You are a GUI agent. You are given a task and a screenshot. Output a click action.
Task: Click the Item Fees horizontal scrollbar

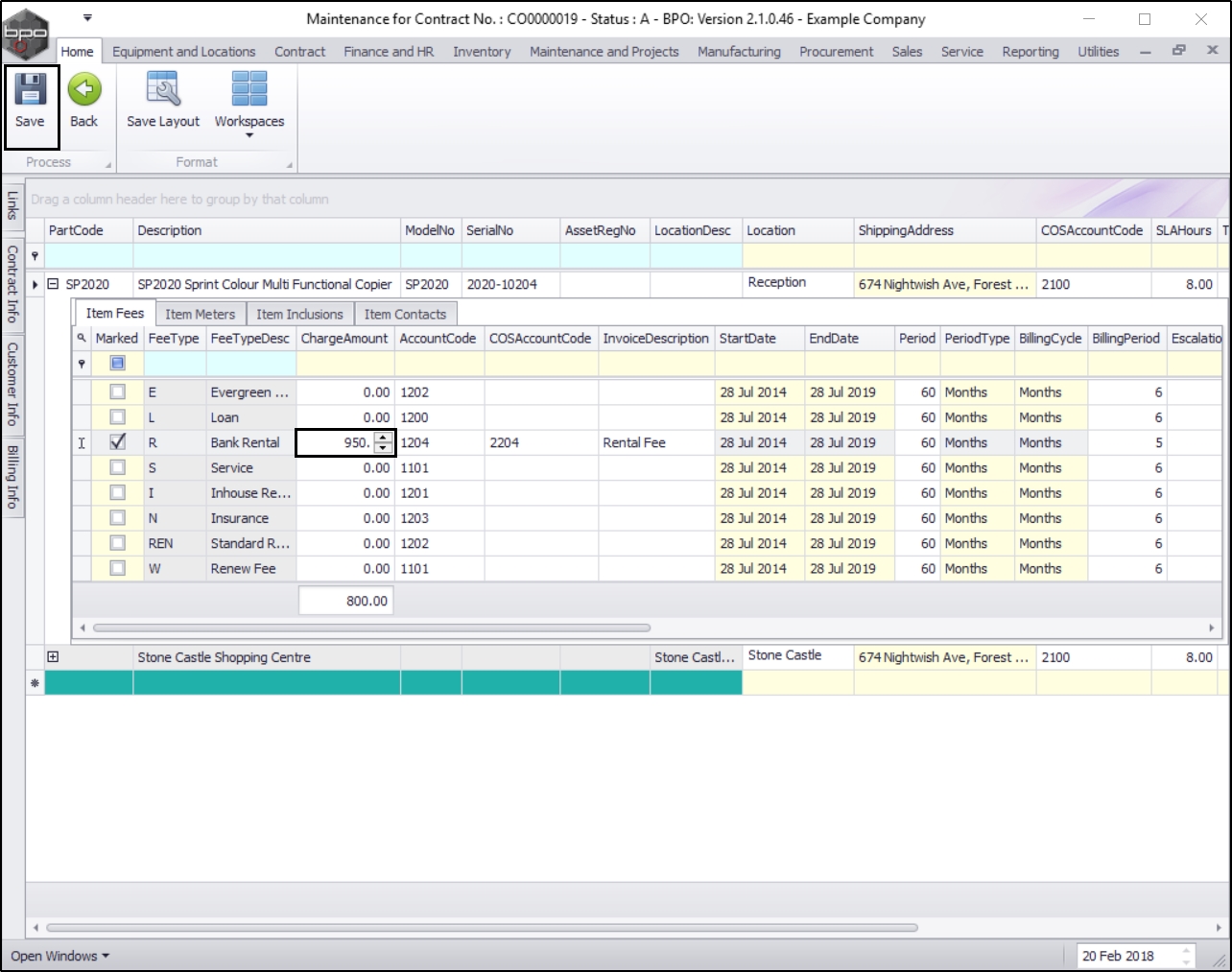pos(371,628)
